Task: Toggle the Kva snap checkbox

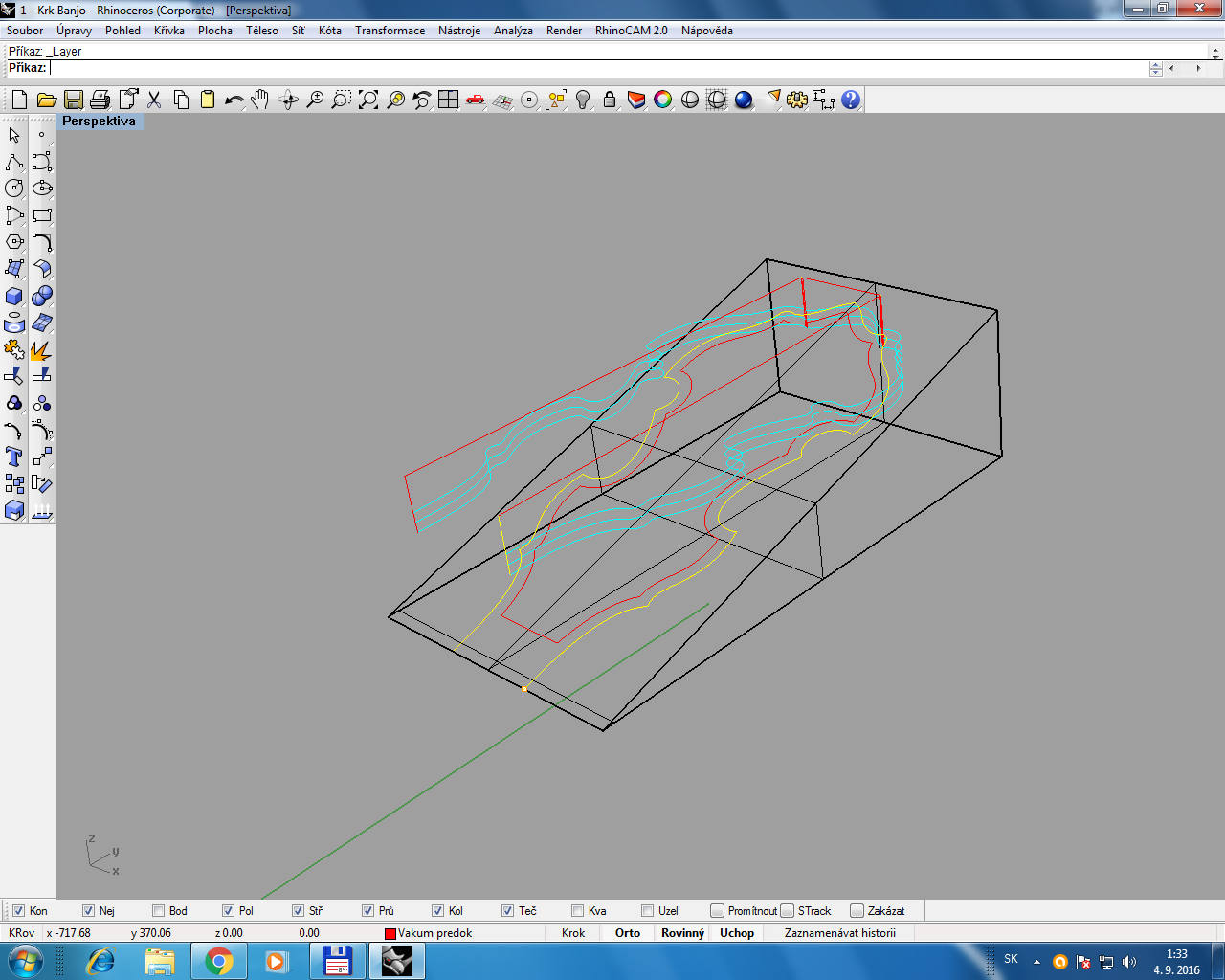Action: pyautogui.click(x=577, y=911)
